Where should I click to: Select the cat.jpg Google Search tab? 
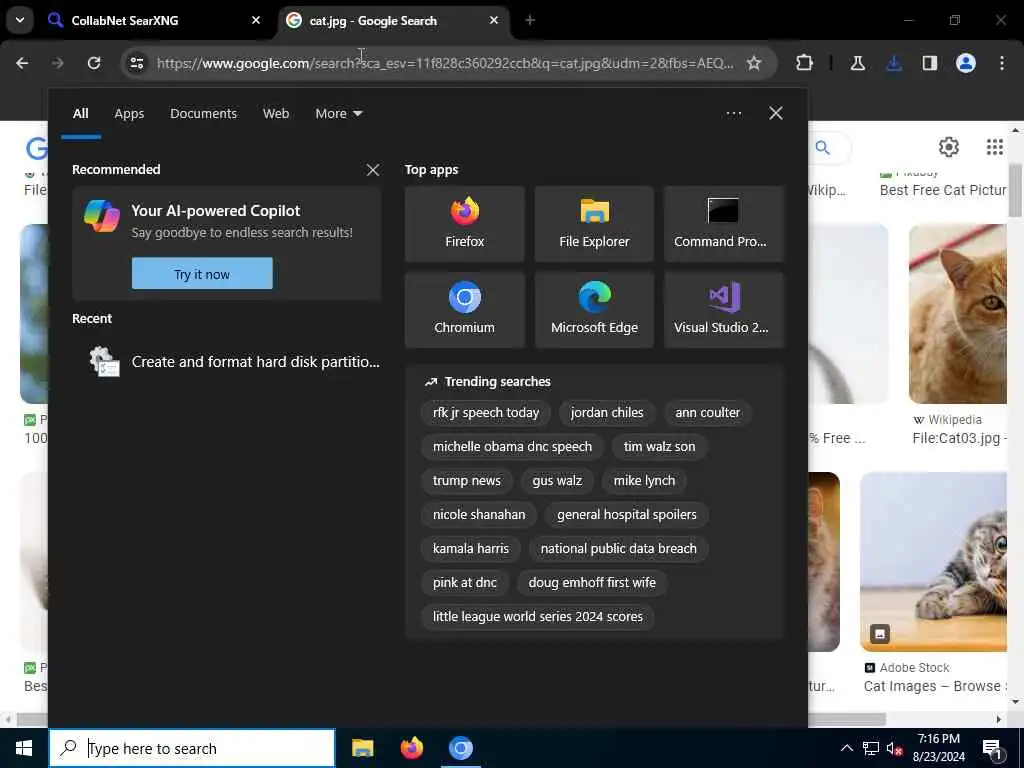click(x=395, y=20)
